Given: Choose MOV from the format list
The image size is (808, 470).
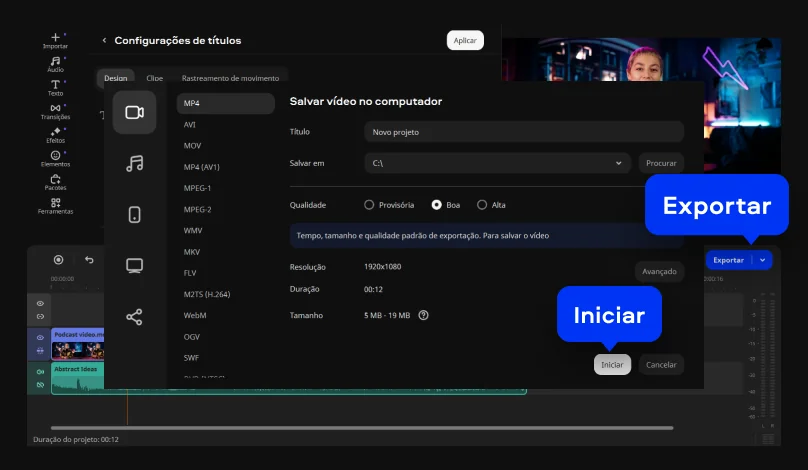Looking at the screenshot, I should point(192,146).
